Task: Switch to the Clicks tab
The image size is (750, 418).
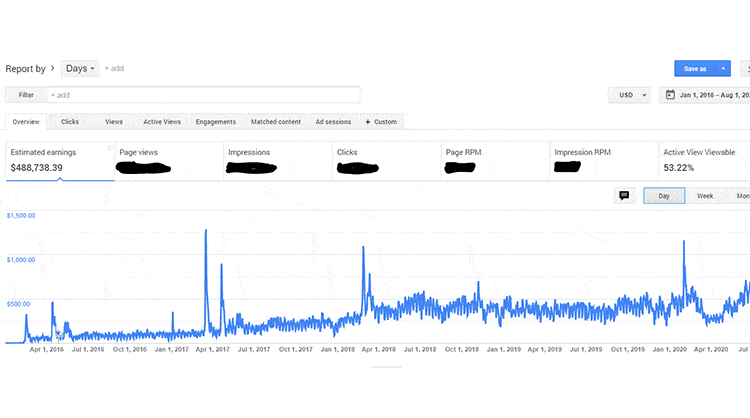Action: click(70, 122)
